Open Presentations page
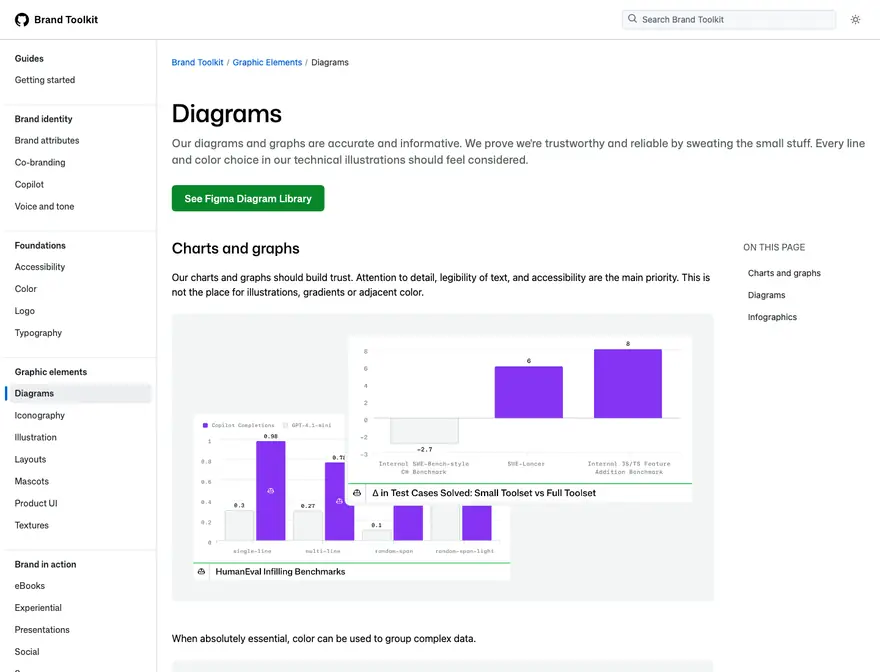This screenshot has height=672, width=880. (42, 629)
